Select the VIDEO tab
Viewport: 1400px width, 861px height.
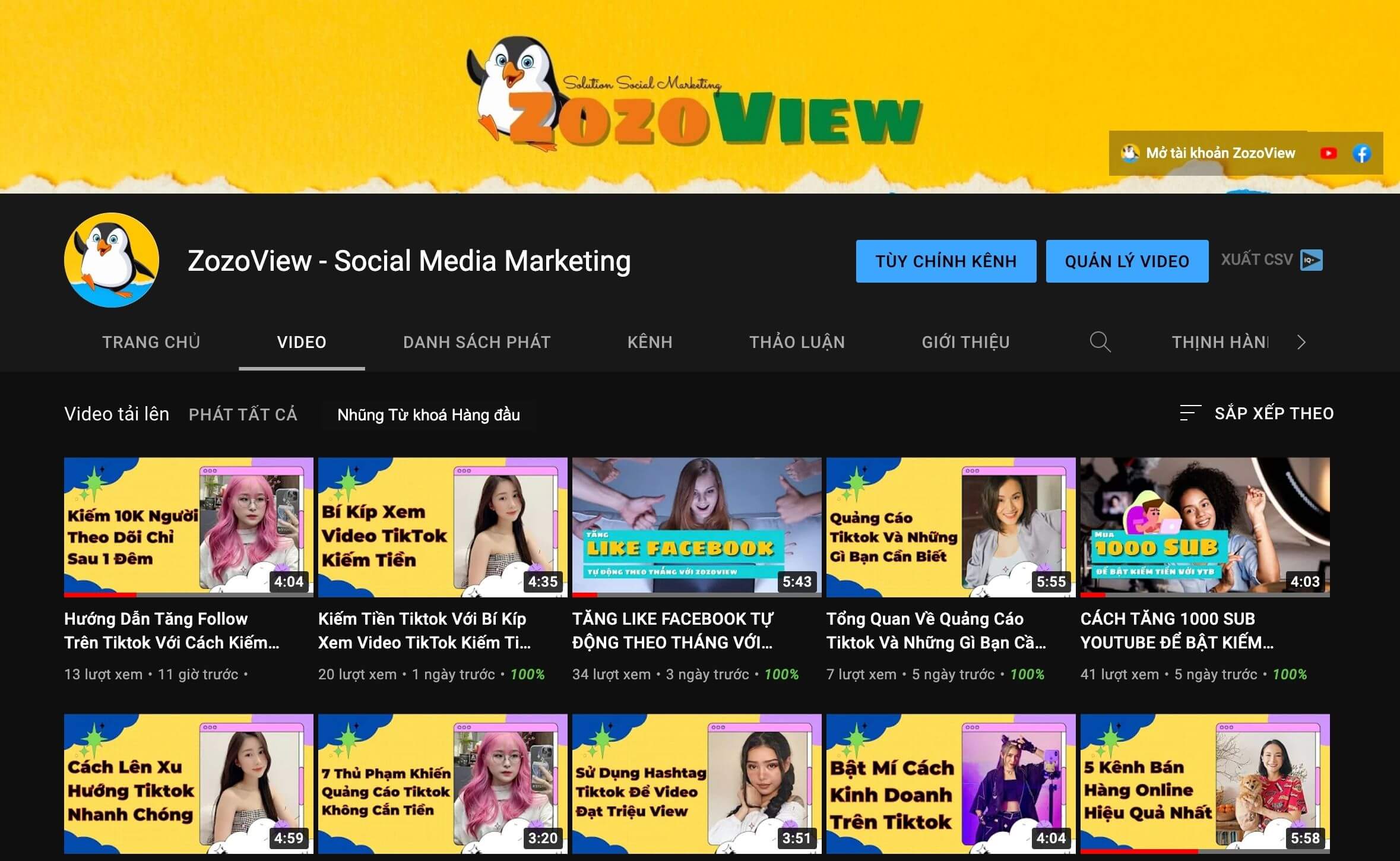302,342
